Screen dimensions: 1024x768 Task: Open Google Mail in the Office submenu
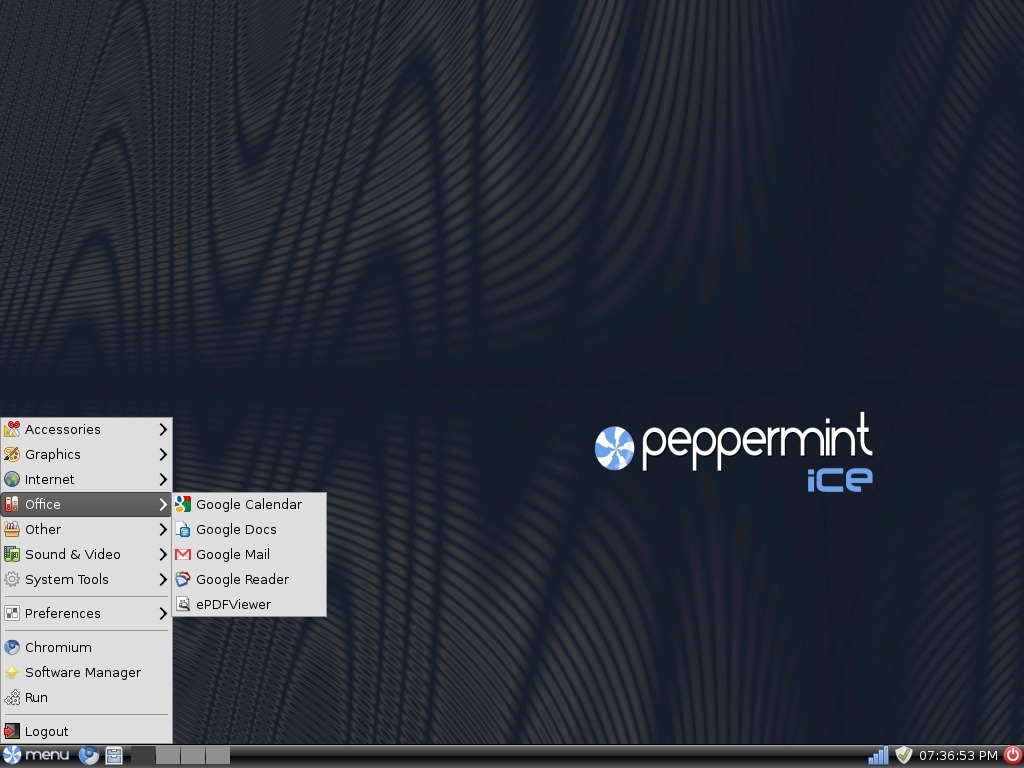coord(249,554)
